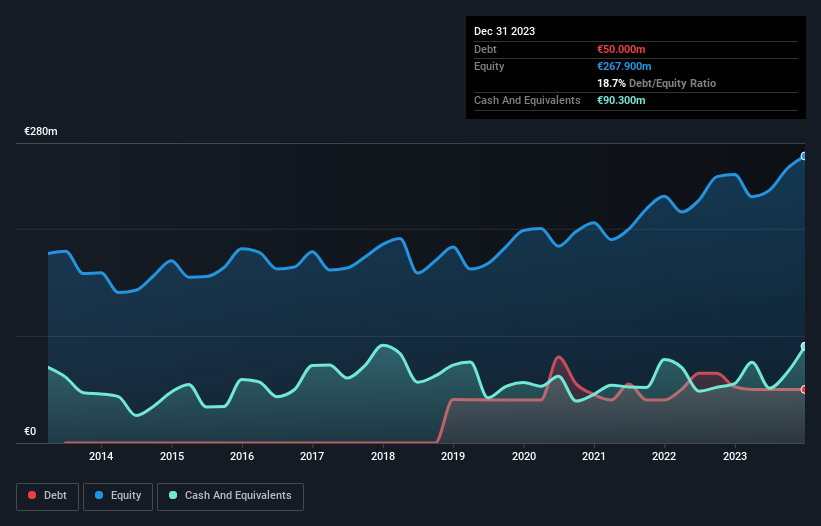Screen dimensions: 821x526
Task: Toggle the Debt legend series
Action: pyautogui.click(x=45, y=496)
